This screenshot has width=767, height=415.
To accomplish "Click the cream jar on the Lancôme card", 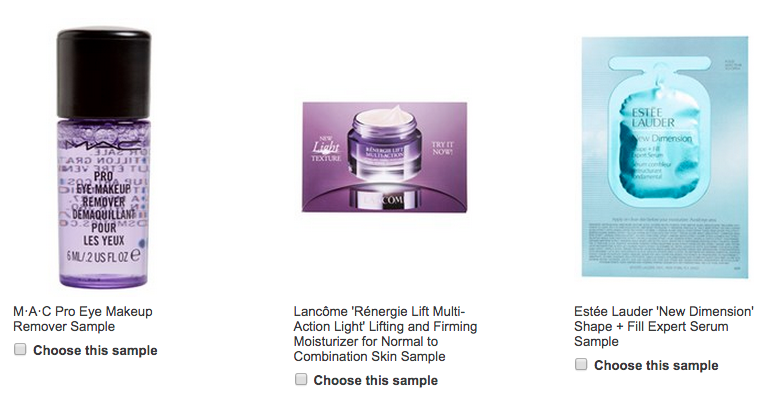I will coord(384,141).
